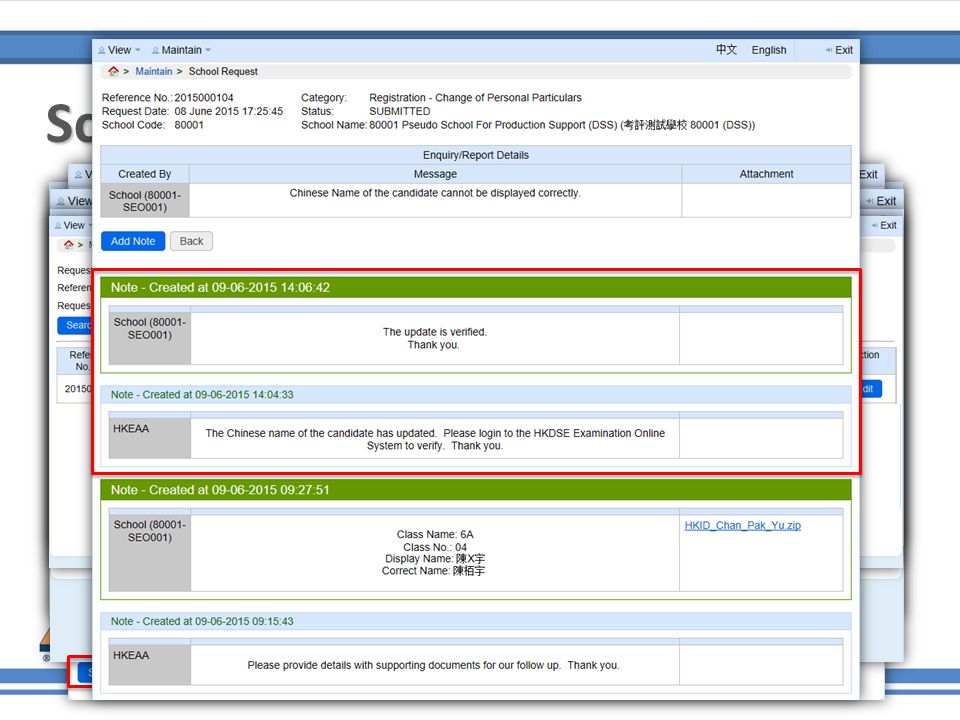
Task: Click the note header created at 09:15:43
Action: 476,621
